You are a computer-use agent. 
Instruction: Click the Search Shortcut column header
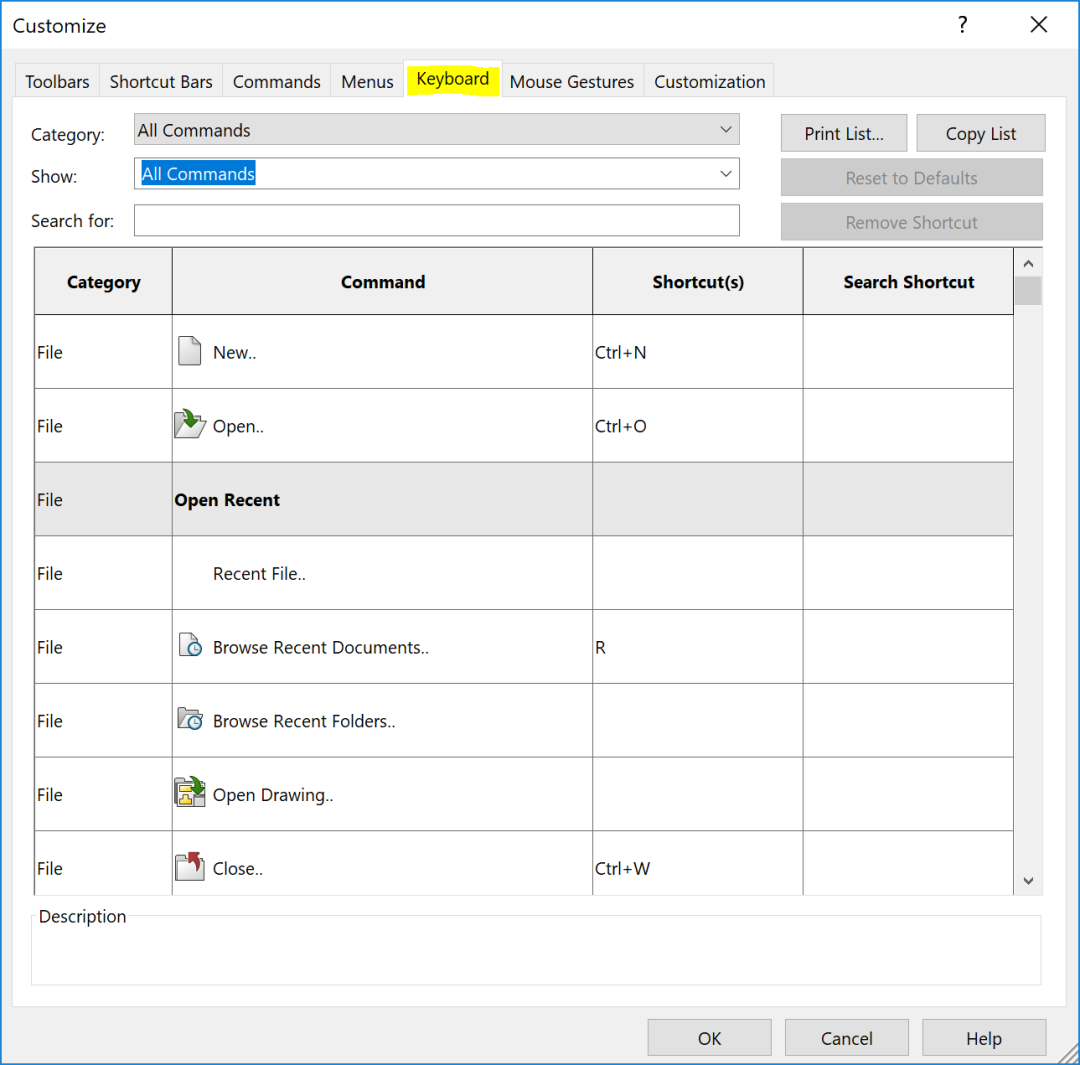tap(908, 282)
